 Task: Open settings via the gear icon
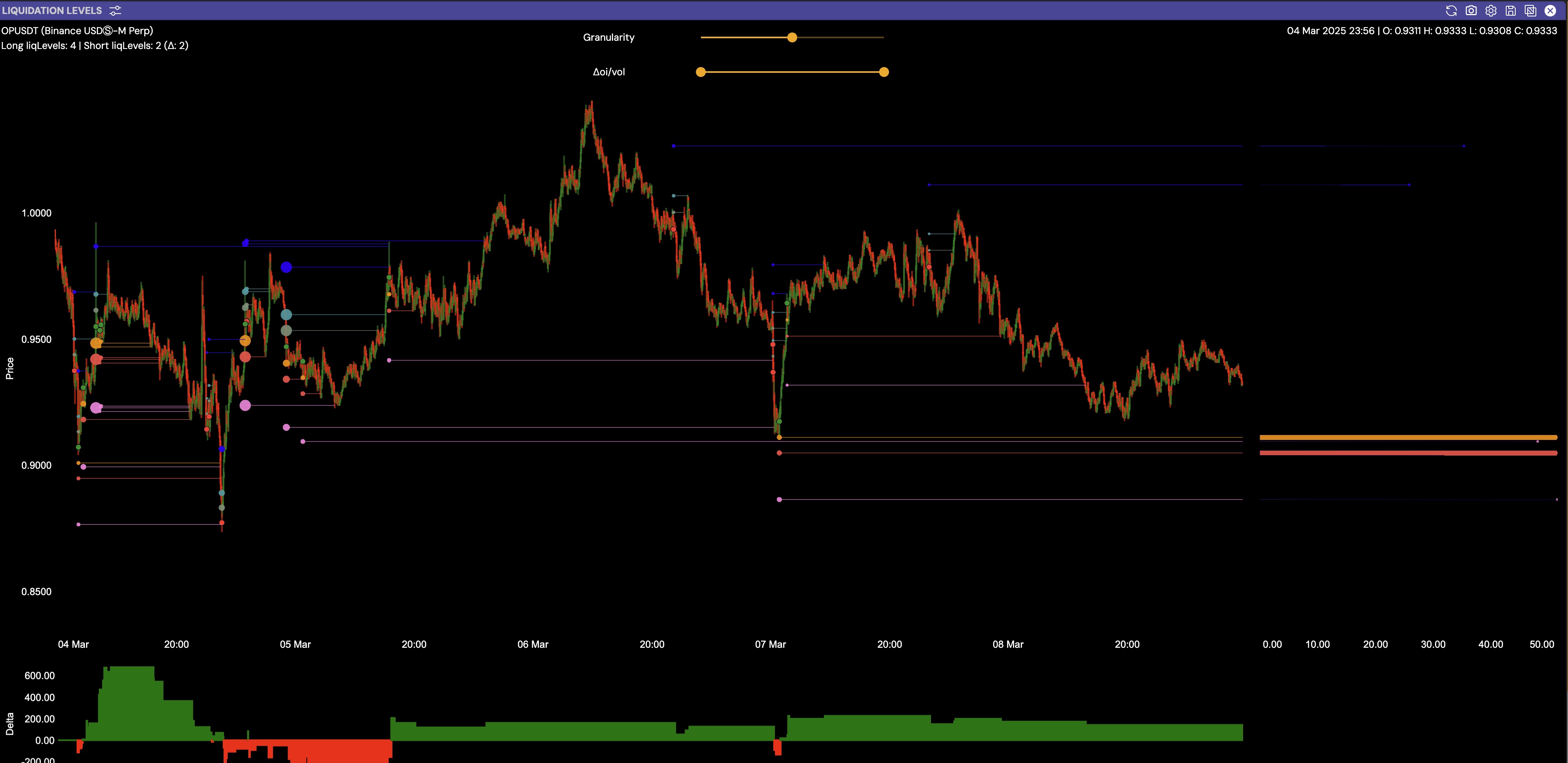click(1491, 10)
